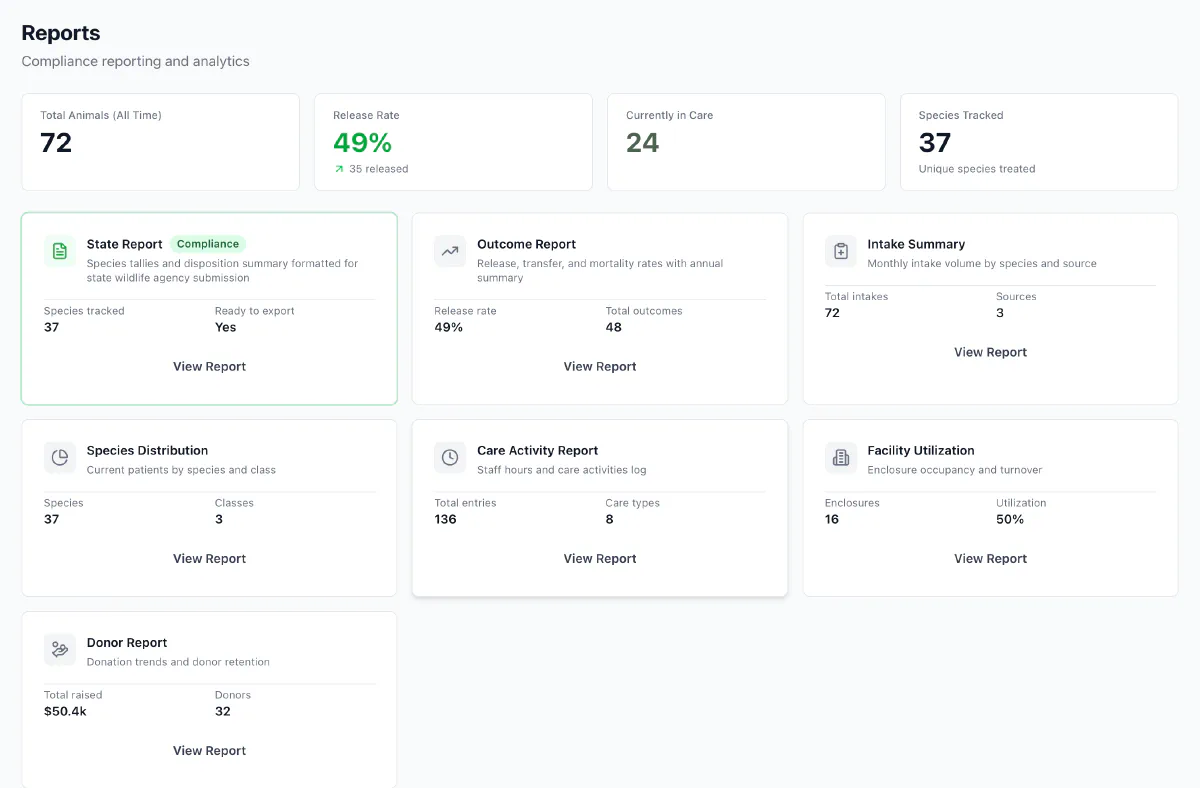
Task: Open View Report for State Report
Action: pos(209,367)
